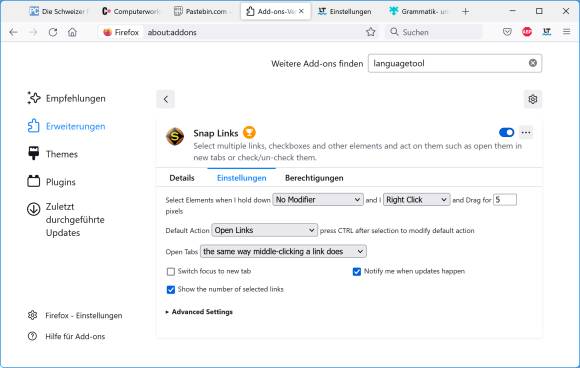Check Switch focus to new tab
580x368 pixels.
(171, 271)
